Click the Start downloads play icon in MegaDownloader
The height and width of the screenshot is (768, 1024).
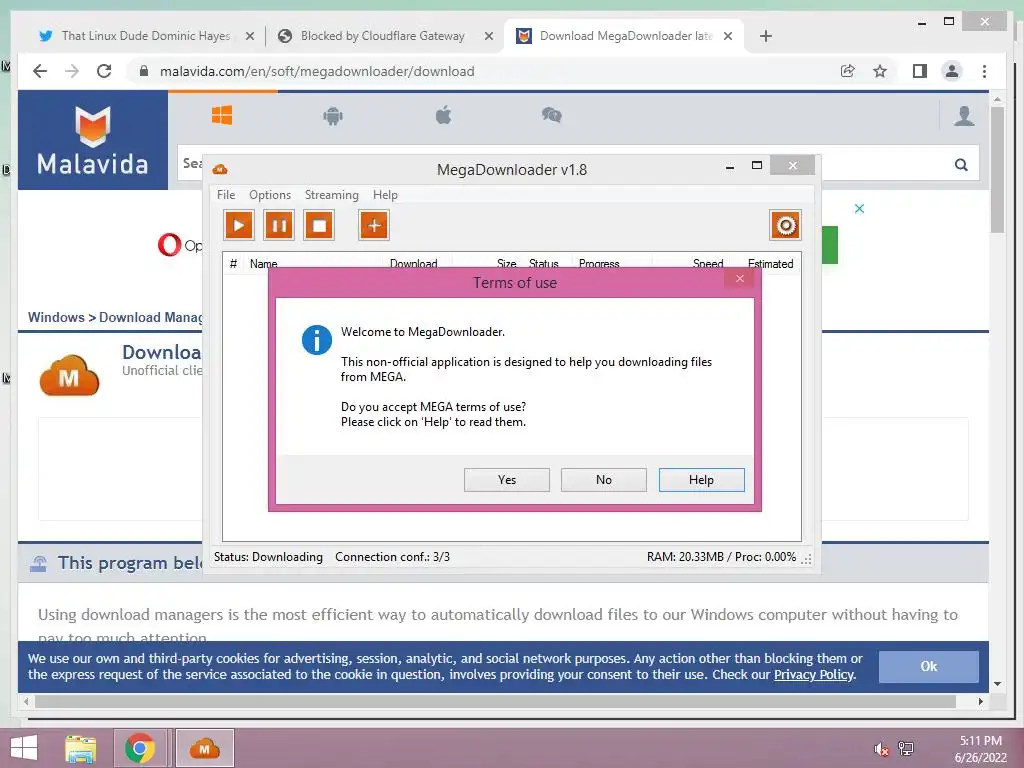coord(238,226)
